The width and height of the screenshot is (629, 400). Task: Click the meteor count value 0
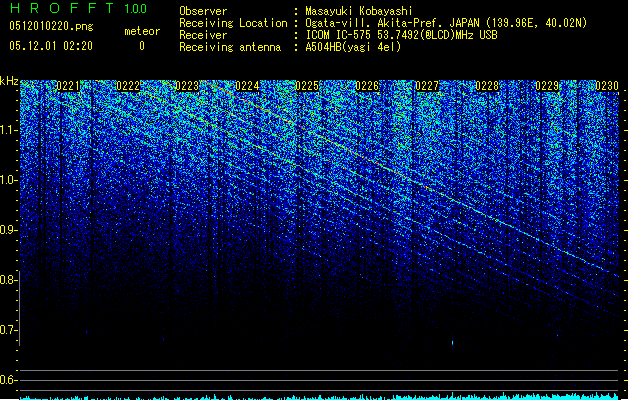(x=142, y=46)
